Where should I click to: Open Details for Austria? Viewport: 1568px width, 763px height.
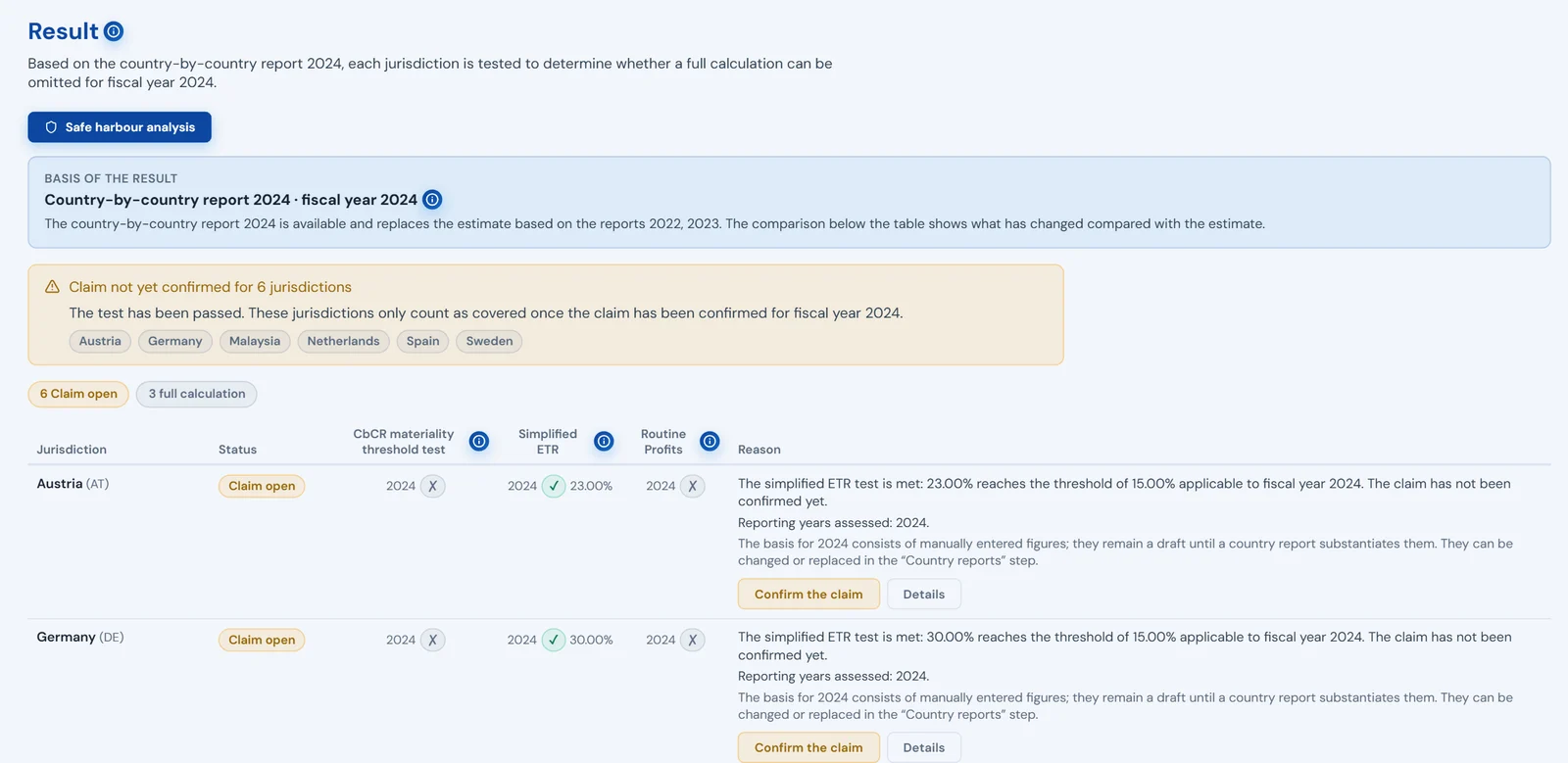[924, 595]
